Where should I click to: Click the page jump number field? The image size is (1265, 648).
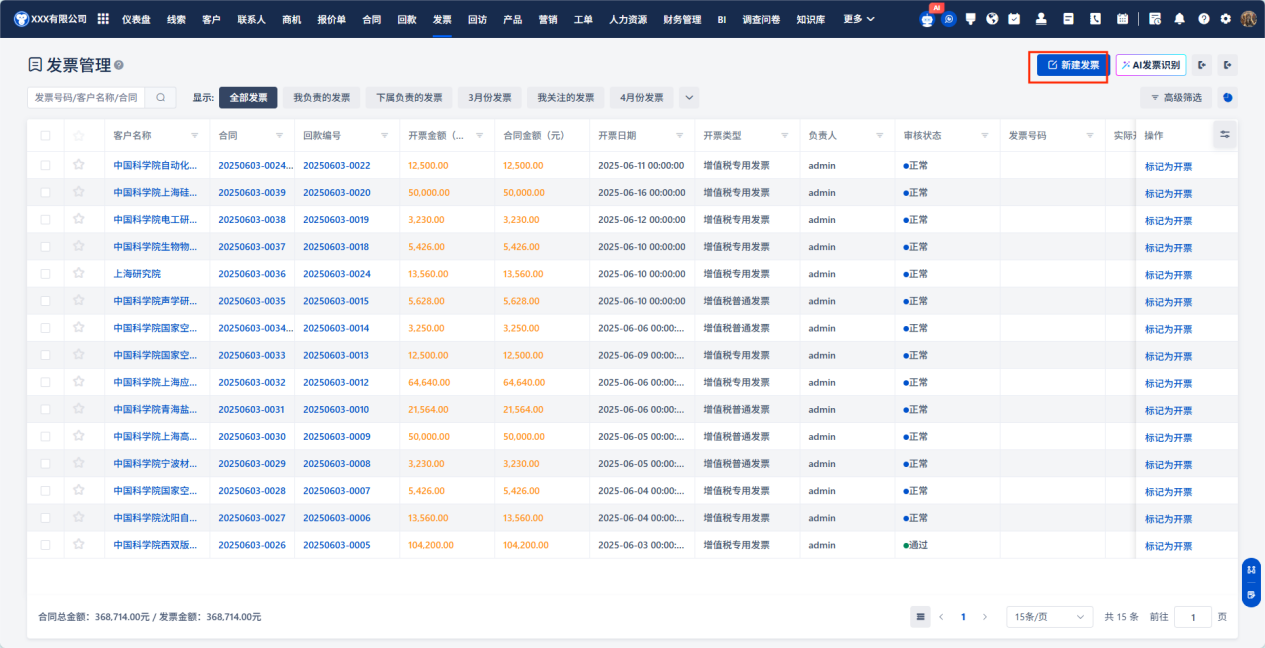[x=1193, y=617]
